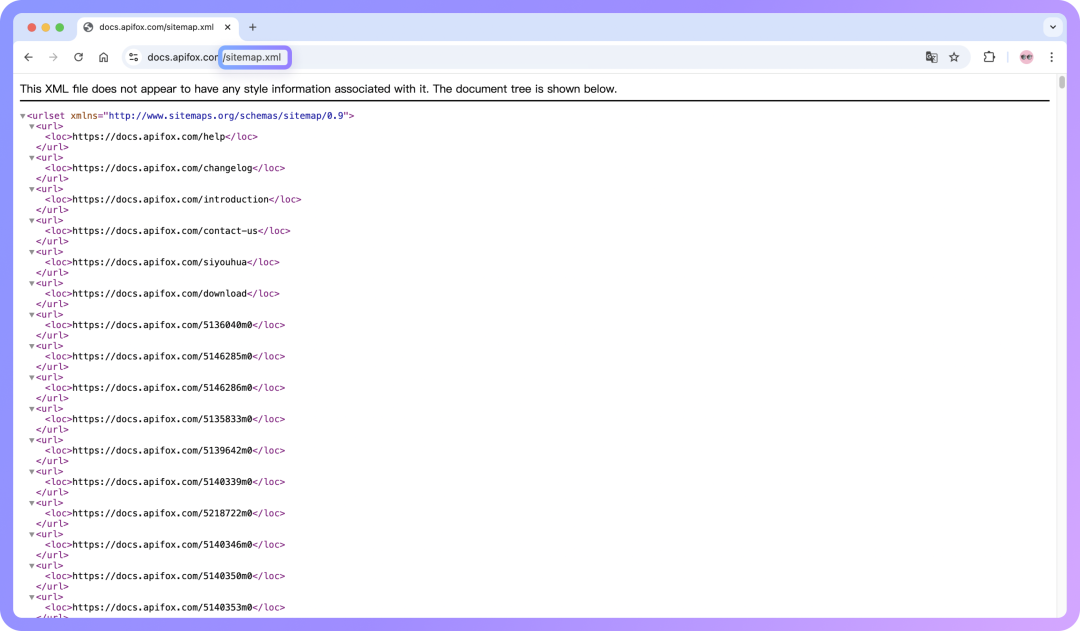This screenshot has width=1080, height=631.
Task: Collapse the url node containing 5140339m0
Action: tap(32, 471)
